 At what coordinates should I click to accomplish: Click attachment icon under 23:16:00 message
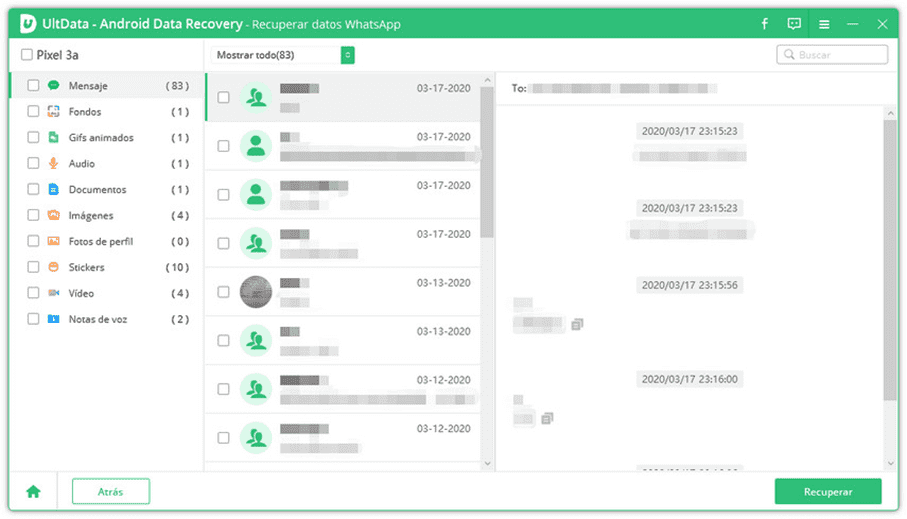click(x=547, y=418)
